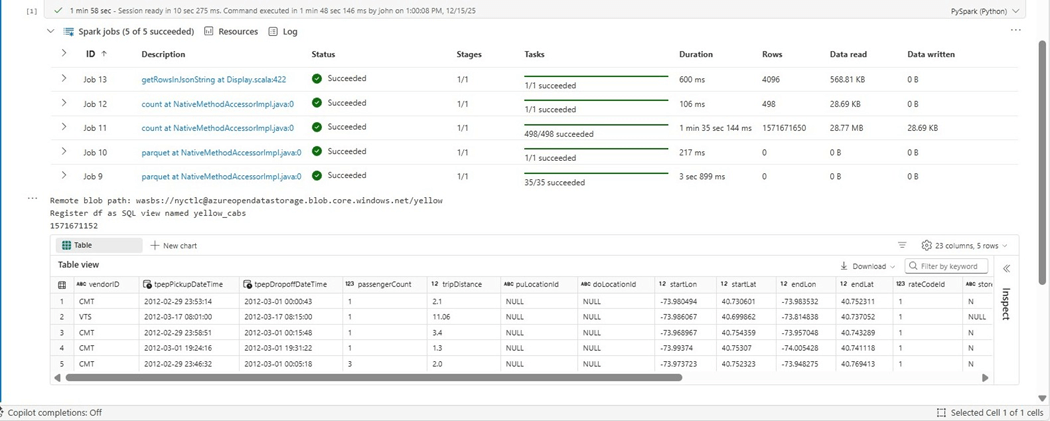Screen dimensions: 1050x421
Task: Expand Job 13 row details
Action: 64,78
